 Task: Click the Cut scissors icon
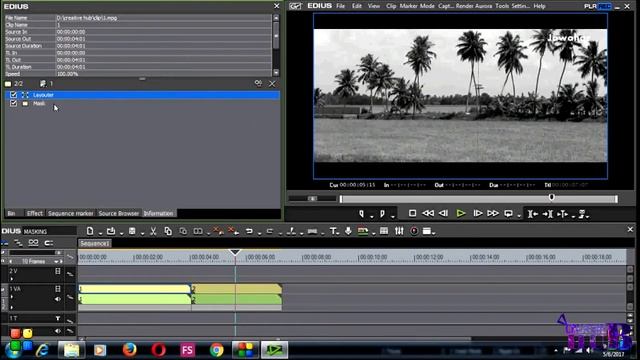pyautogui.click(x=153, y=231)
